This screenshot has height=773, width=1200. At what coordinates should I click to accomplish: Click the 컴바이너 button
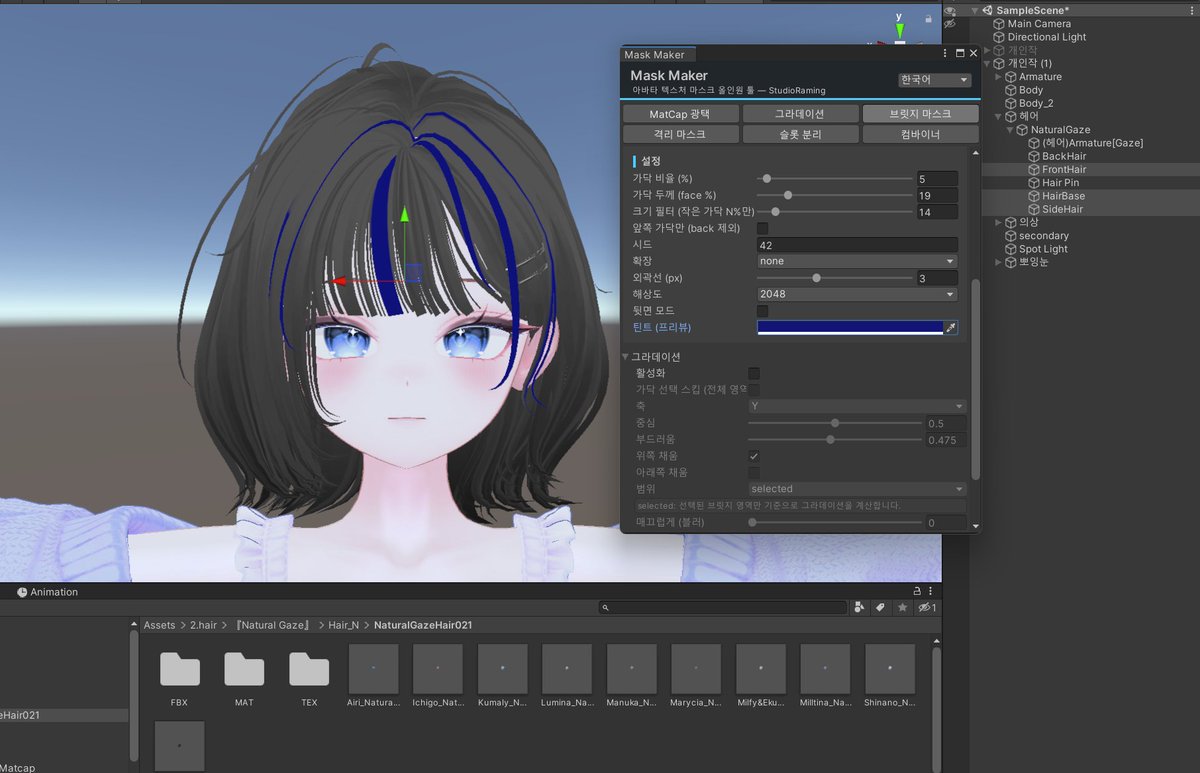point(920,134)
